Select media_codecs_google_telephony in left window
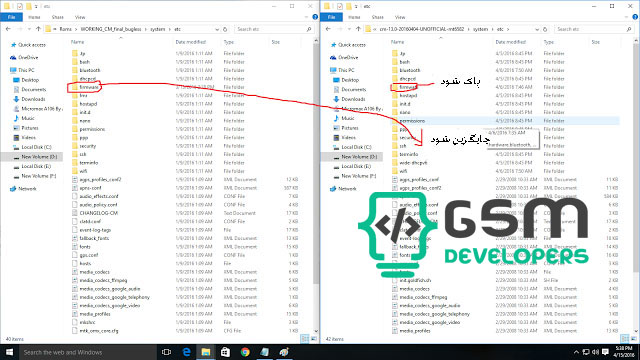640x360 pixels. 111,297
